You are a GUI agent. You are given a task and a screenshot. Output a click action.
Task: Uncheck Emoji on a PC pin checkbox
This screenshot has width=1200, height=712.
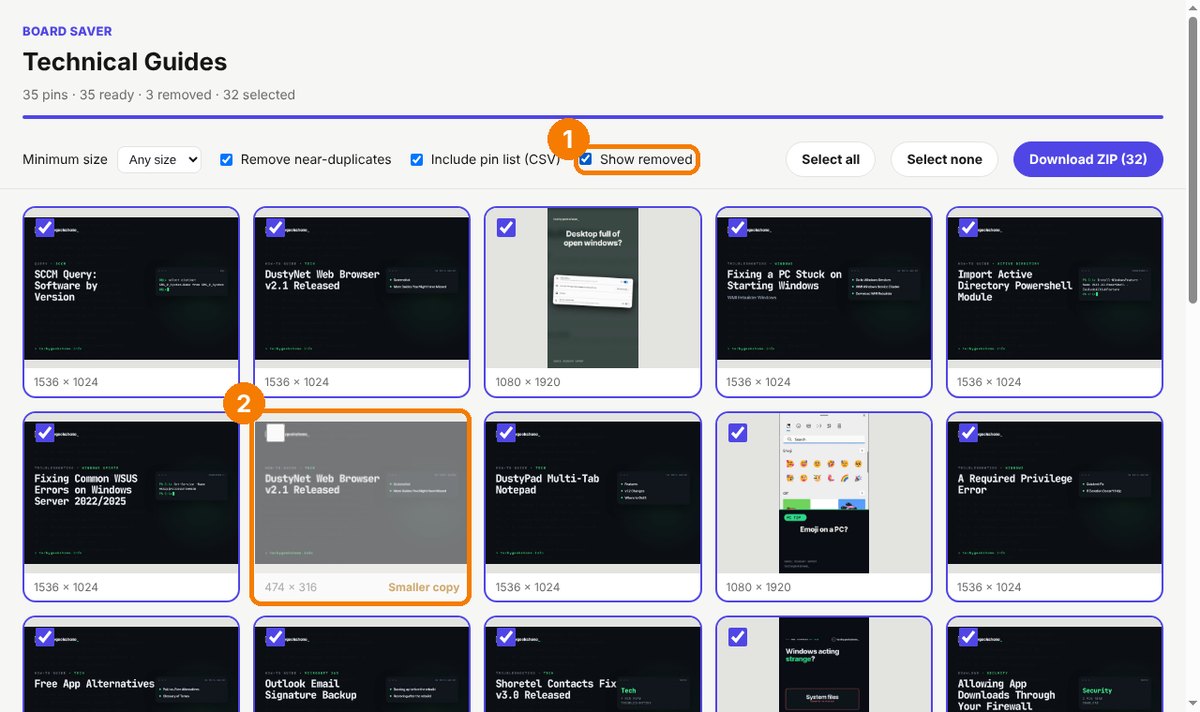tap(737, 432)
